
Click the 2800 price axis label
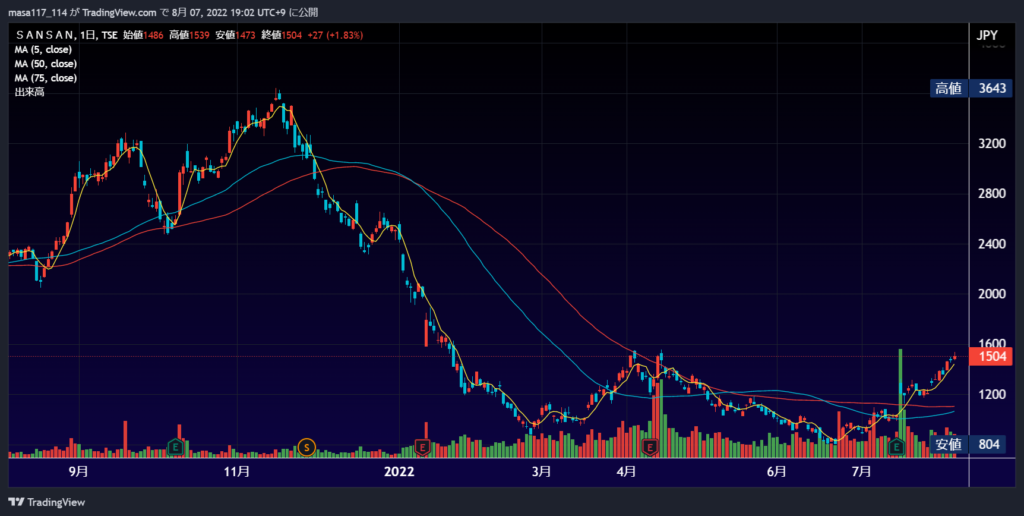pos(992,194)
